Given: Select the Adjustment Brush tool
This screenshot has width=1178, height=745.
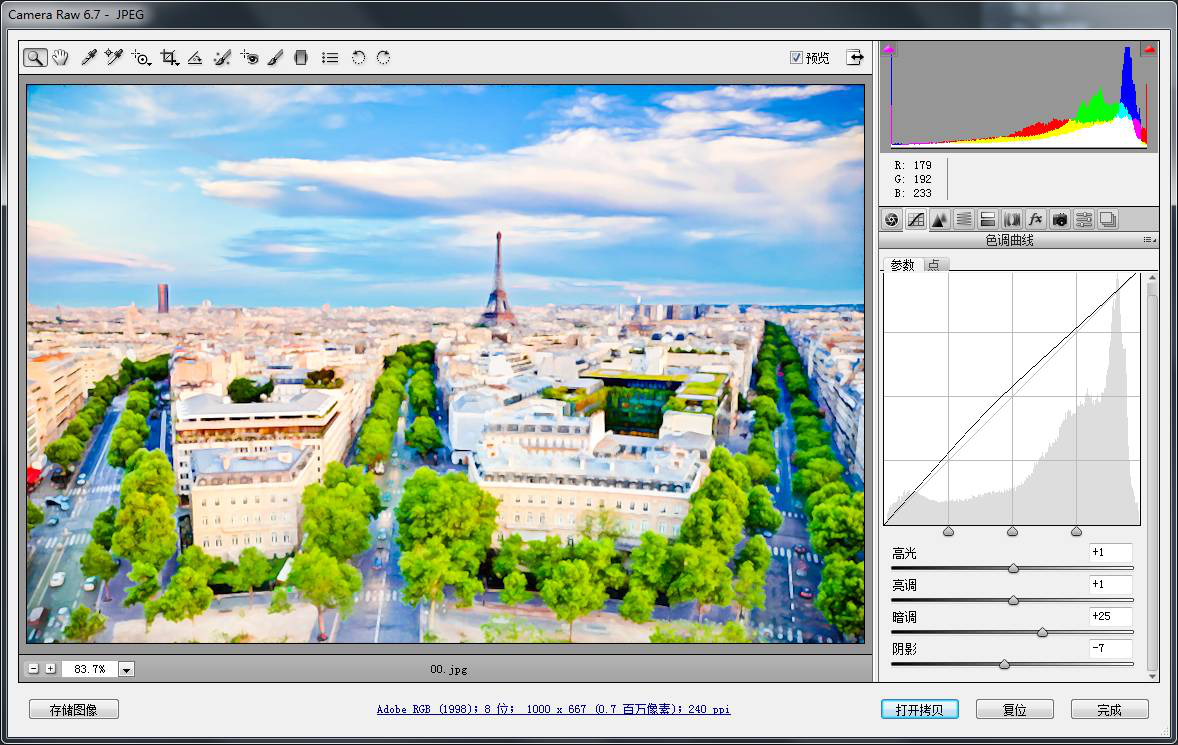Looking at the screenshot, I should coord(275,58).
